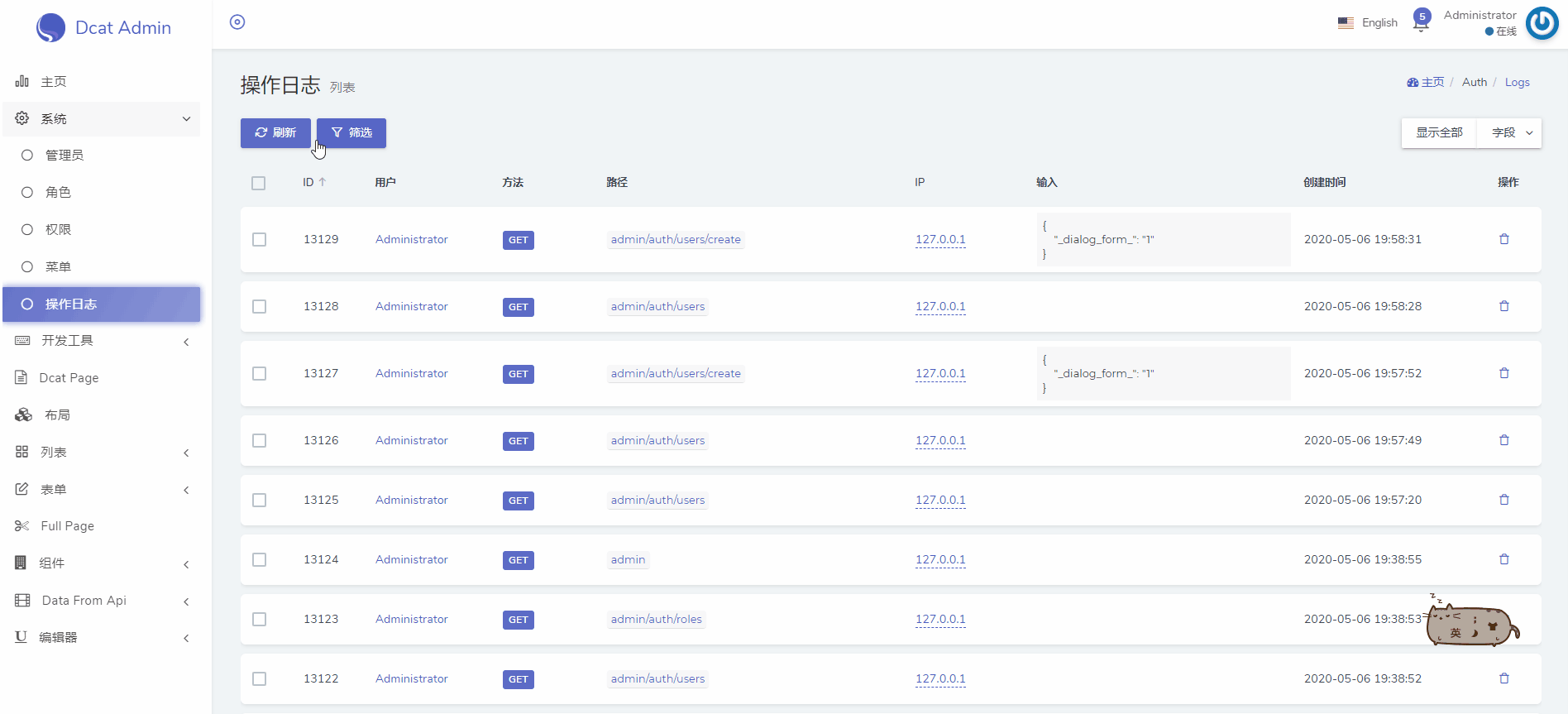
Task: Delete log entry 13129 with trash icon
Action: [x=1504, y=239]
